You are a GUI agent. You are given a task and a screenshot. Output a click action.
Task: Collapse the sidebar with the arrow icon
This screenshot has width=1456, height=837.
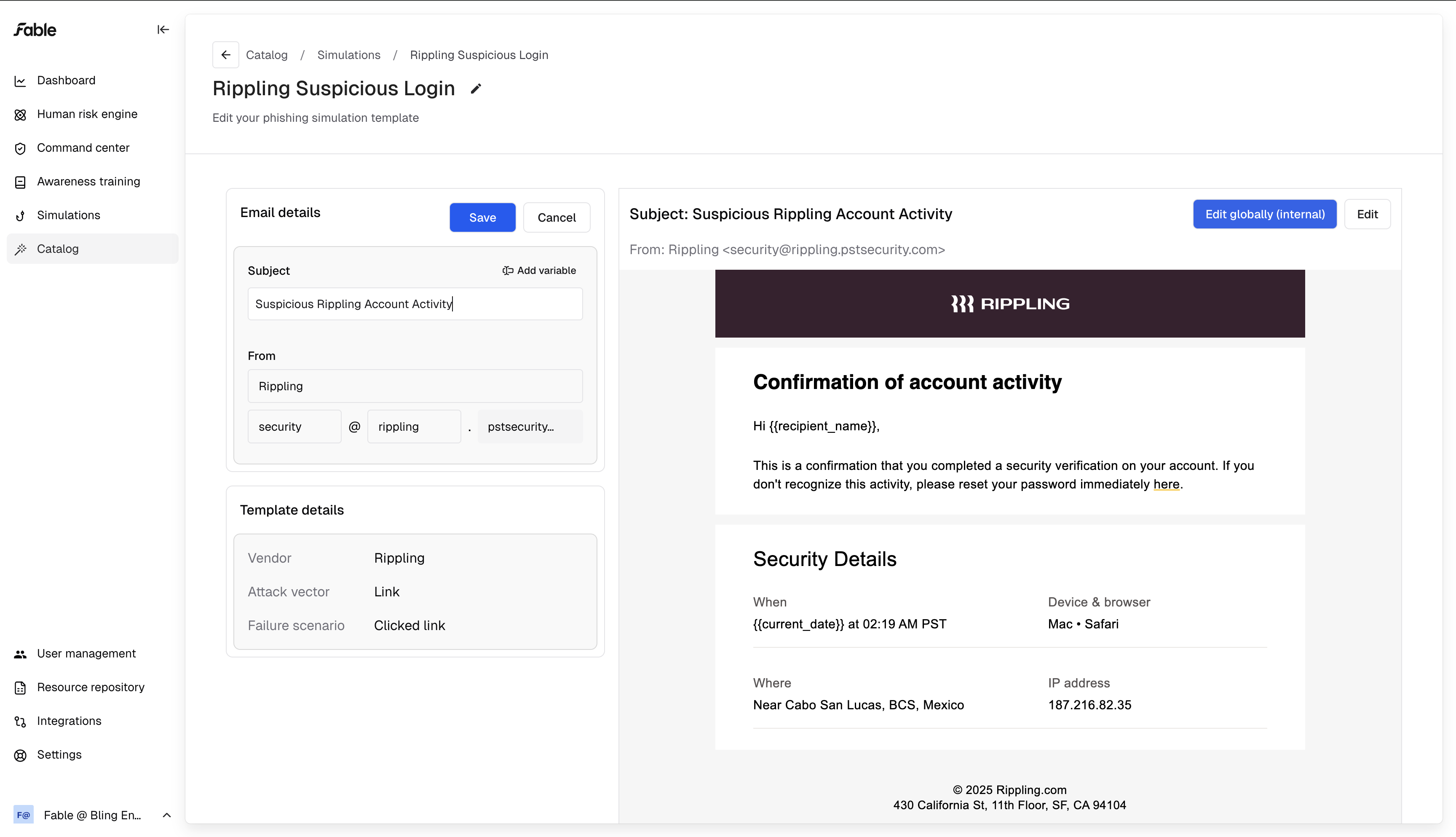click(x=163, y=30)
